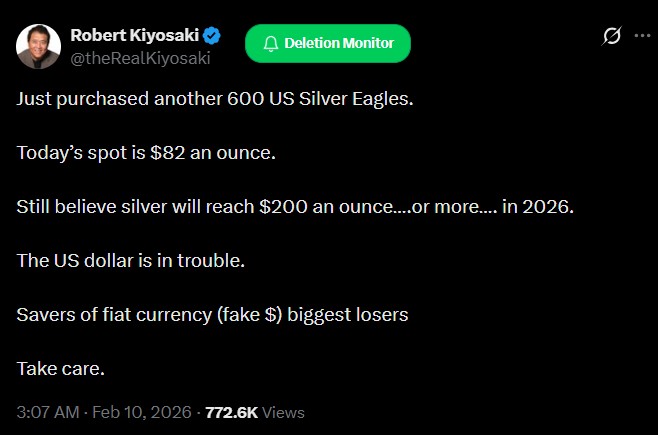Image resolution: width=658 pixels, height=435 pixels.
Task: Click the word Views after the count
Action: [284, 412]
